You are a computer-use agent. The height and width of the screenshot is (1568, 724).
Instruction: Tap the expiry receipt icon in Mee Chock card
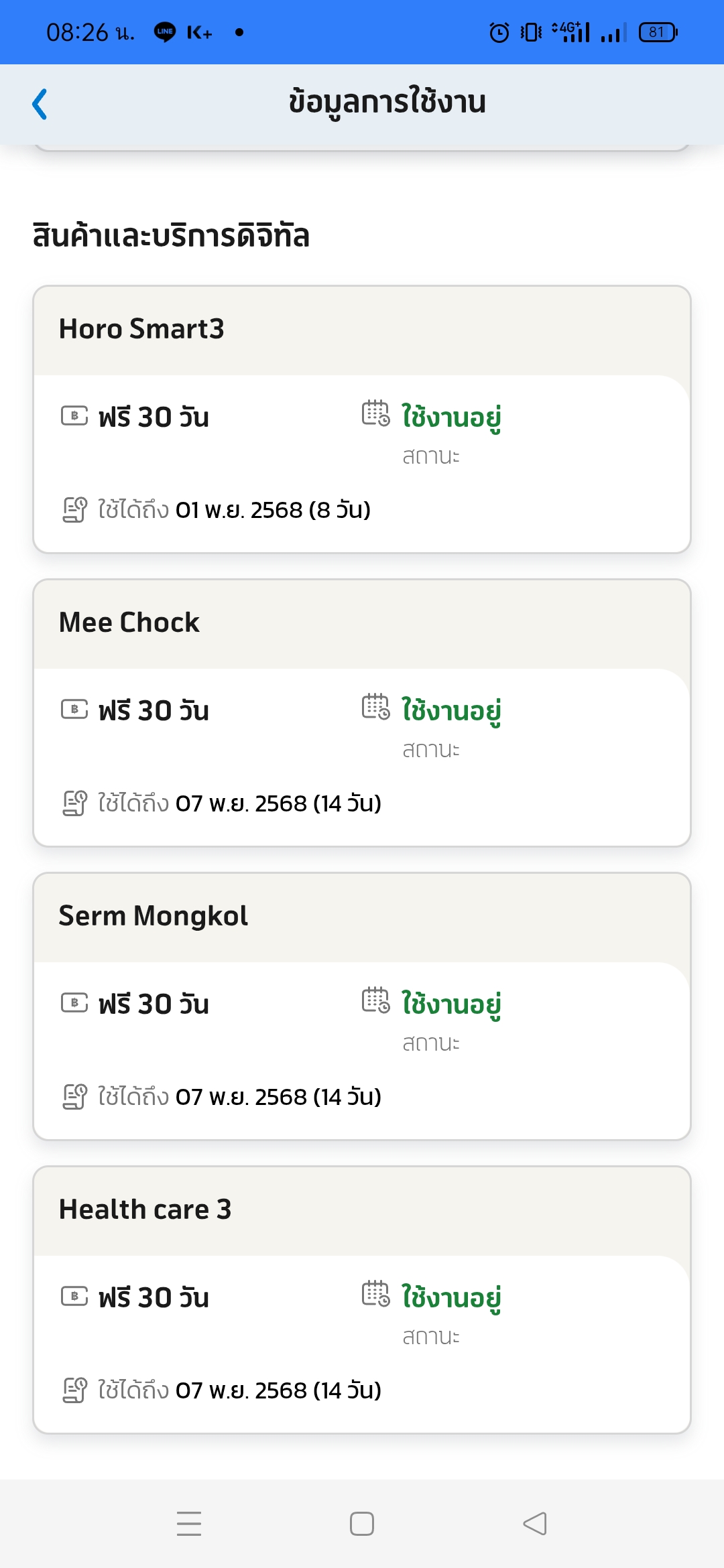click(74, 803)
